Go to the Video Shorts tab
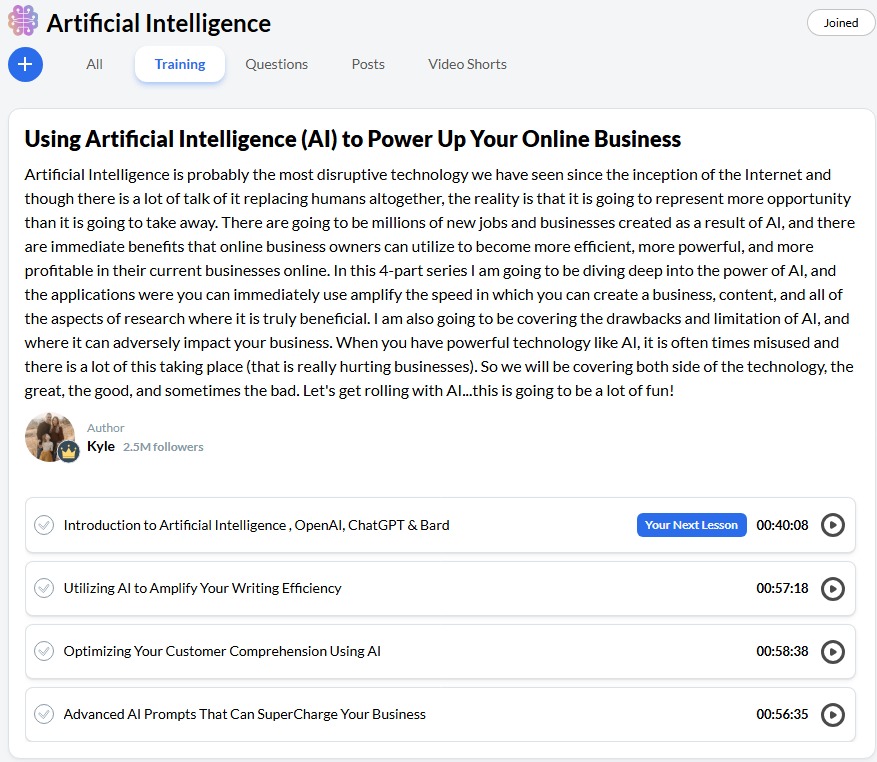The height and width of the screenshot is (762, 877). tap(467, 64)
